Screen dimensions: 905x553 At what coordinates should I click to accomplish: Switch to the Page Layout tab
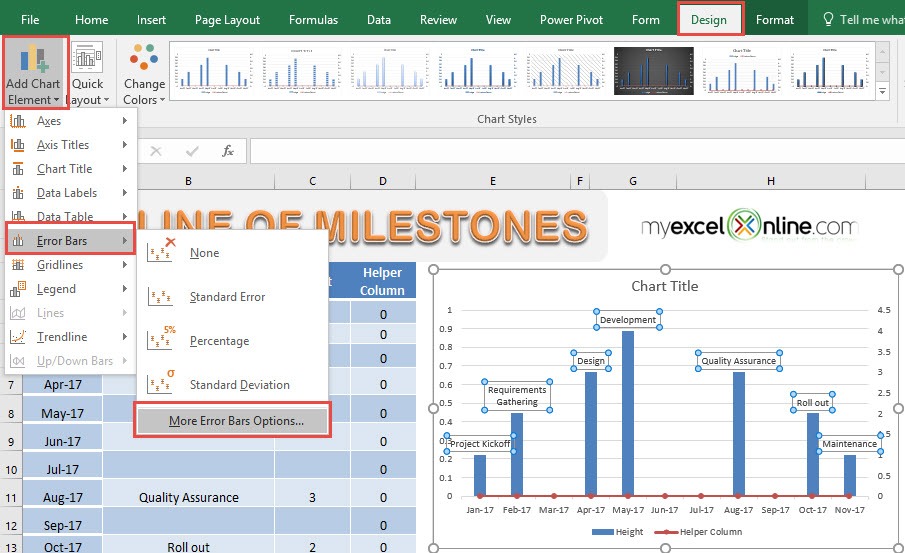(227, 20)
